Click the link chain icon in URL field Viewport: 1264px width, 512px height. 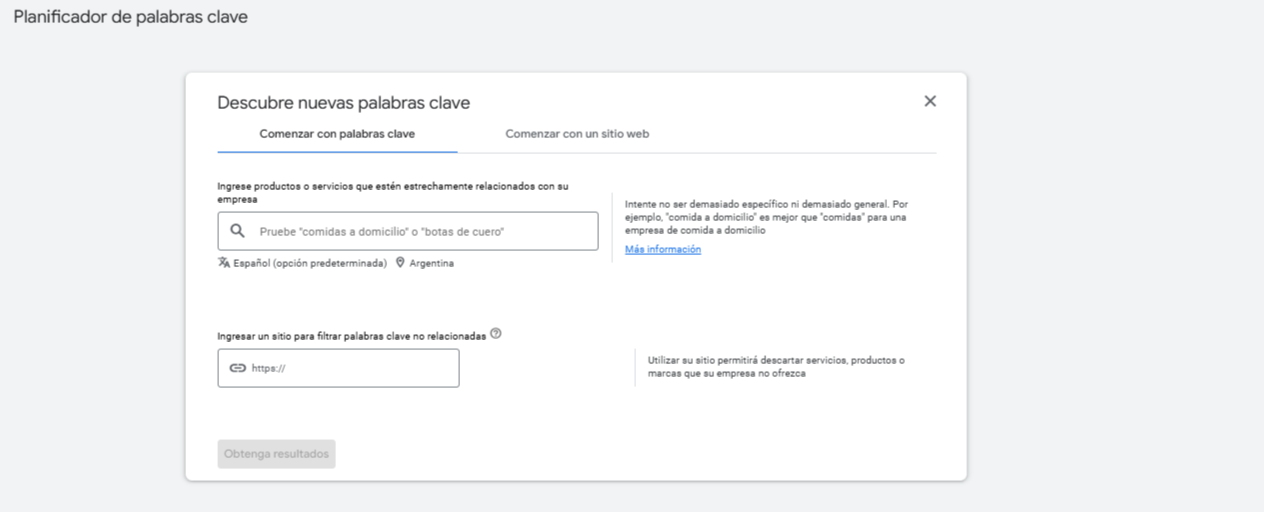[x=237, y=368]
